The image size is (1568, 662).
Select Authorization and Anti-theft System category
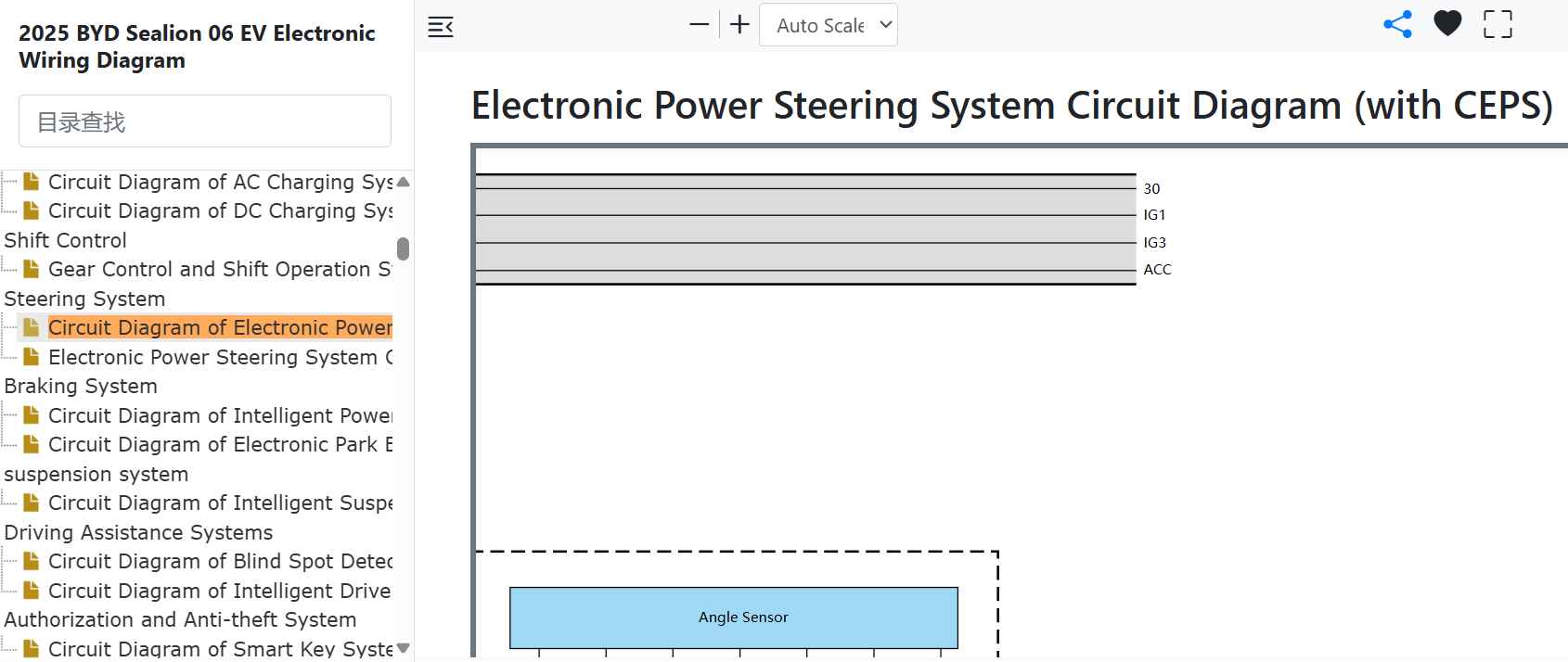point(180,619)
